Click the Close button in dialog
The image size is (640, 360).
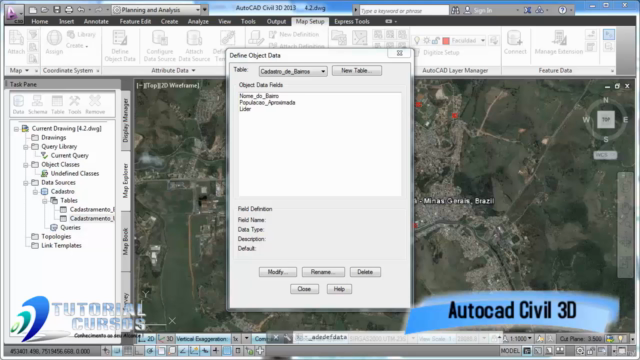click(x=304, y=289)
